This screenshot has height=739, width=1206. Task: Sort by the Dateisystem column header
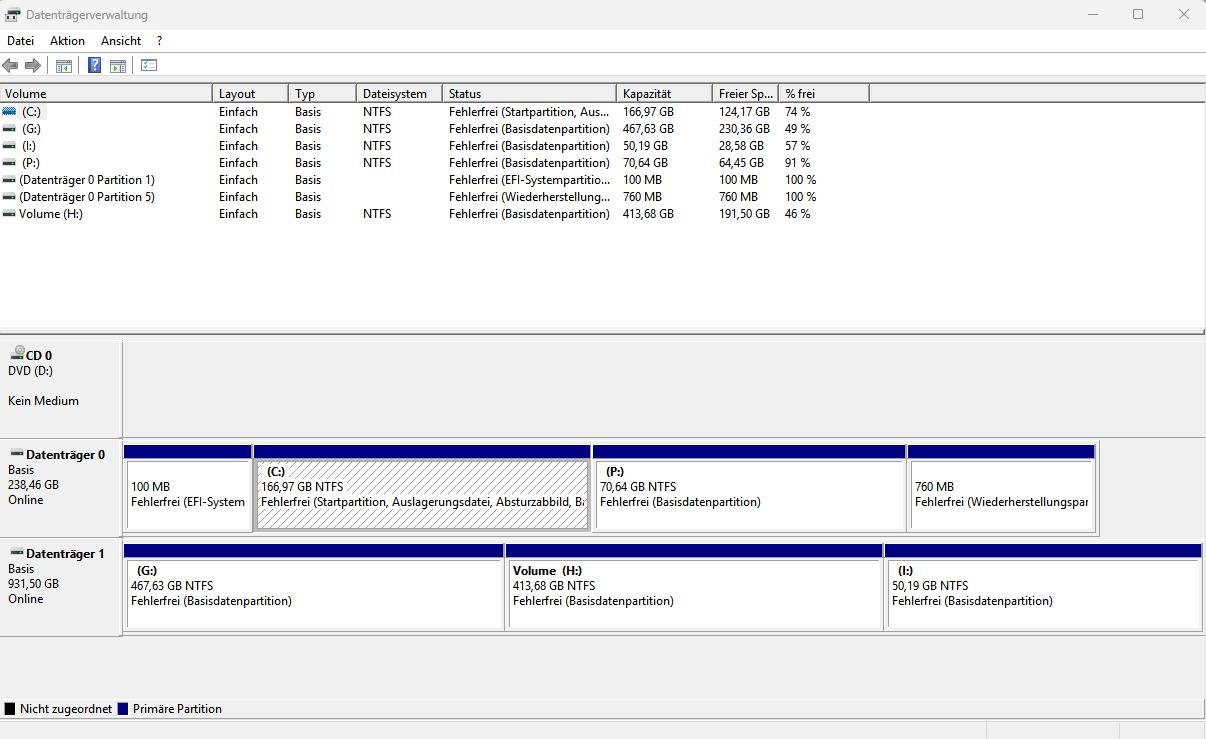(399, 94)
